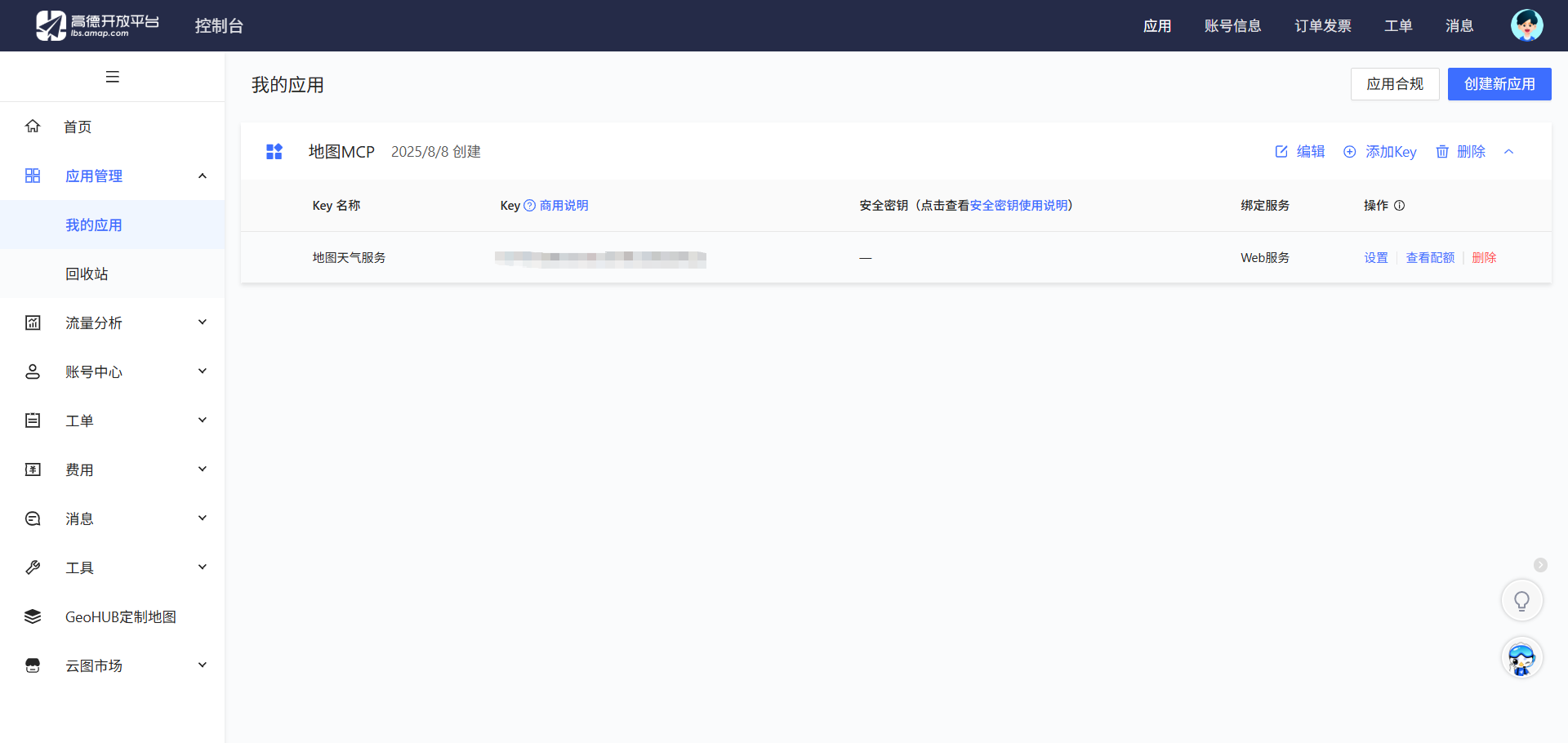Image resolution: width=1568 pixels, height=743 pixels.
Task: Click the small arrow to hide floating widgets
Action: coord(1540,565)
